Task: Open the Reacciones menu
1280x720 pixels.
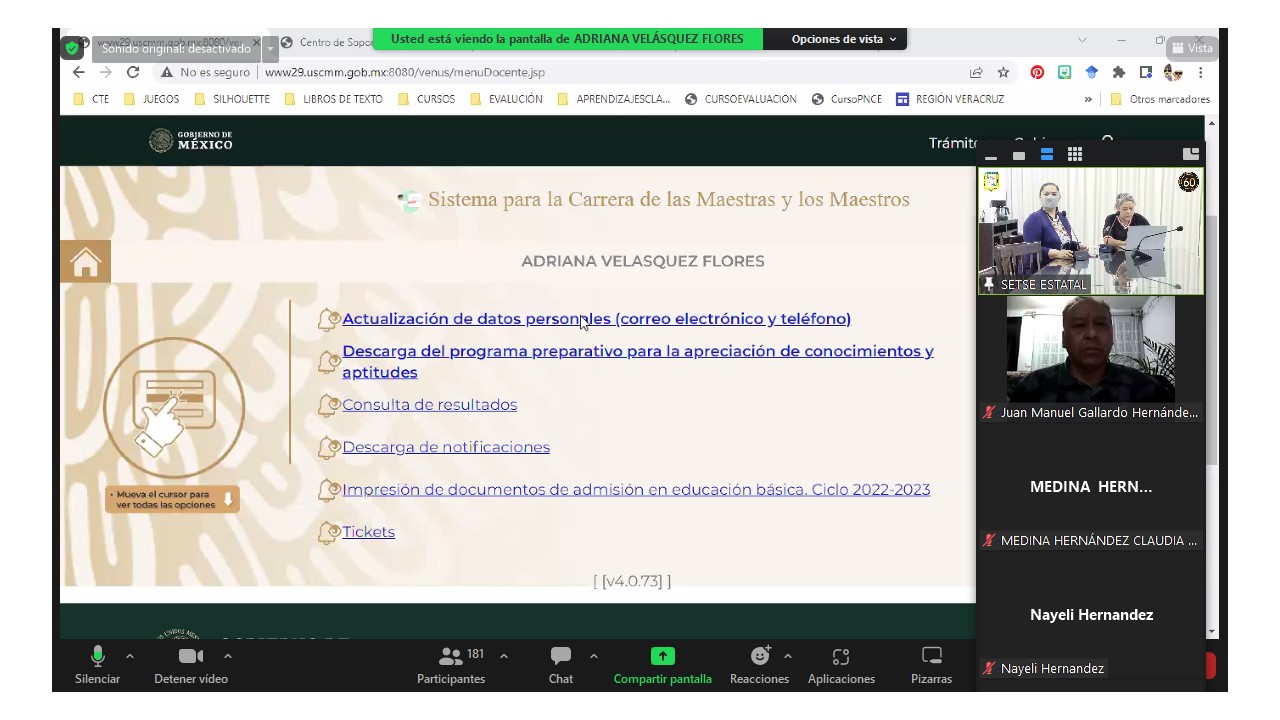Action: [x=759, y=666]
